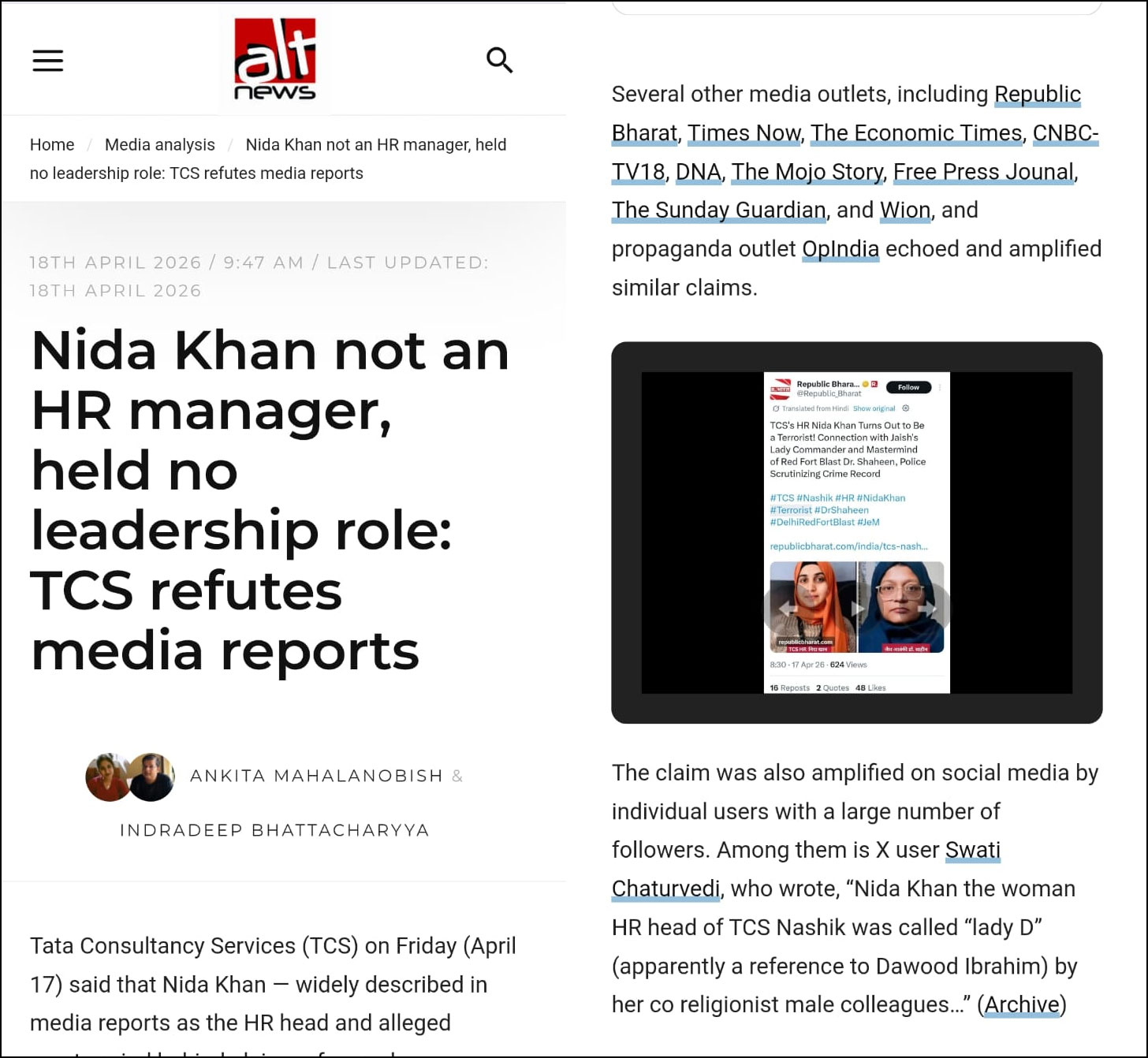Click the Alt News logo
1148x1058 pixels.
pyautogui.click(x=275, y=60)
